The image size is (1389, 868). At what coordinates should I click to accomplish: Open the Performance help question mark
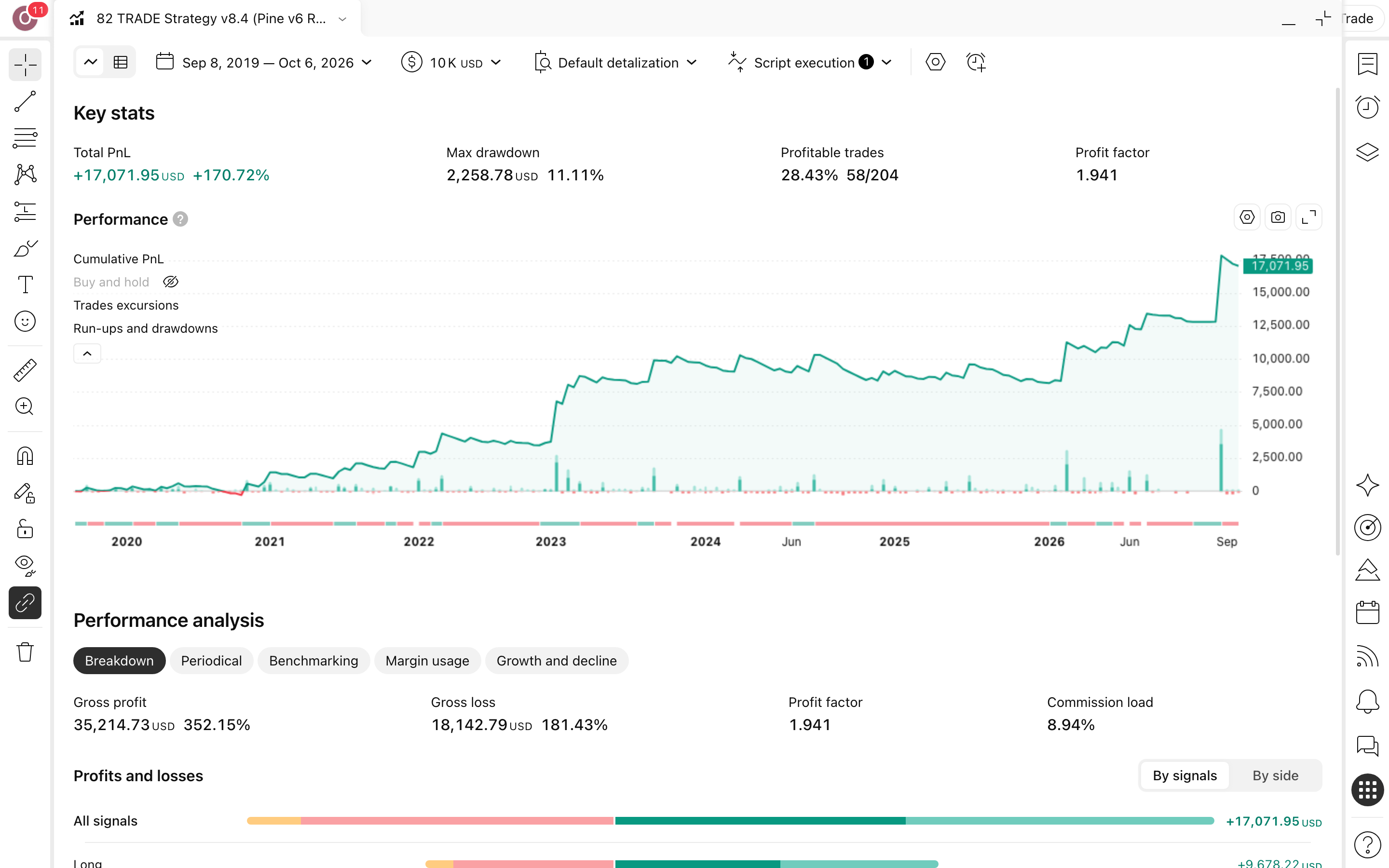[x=180, y=219]
